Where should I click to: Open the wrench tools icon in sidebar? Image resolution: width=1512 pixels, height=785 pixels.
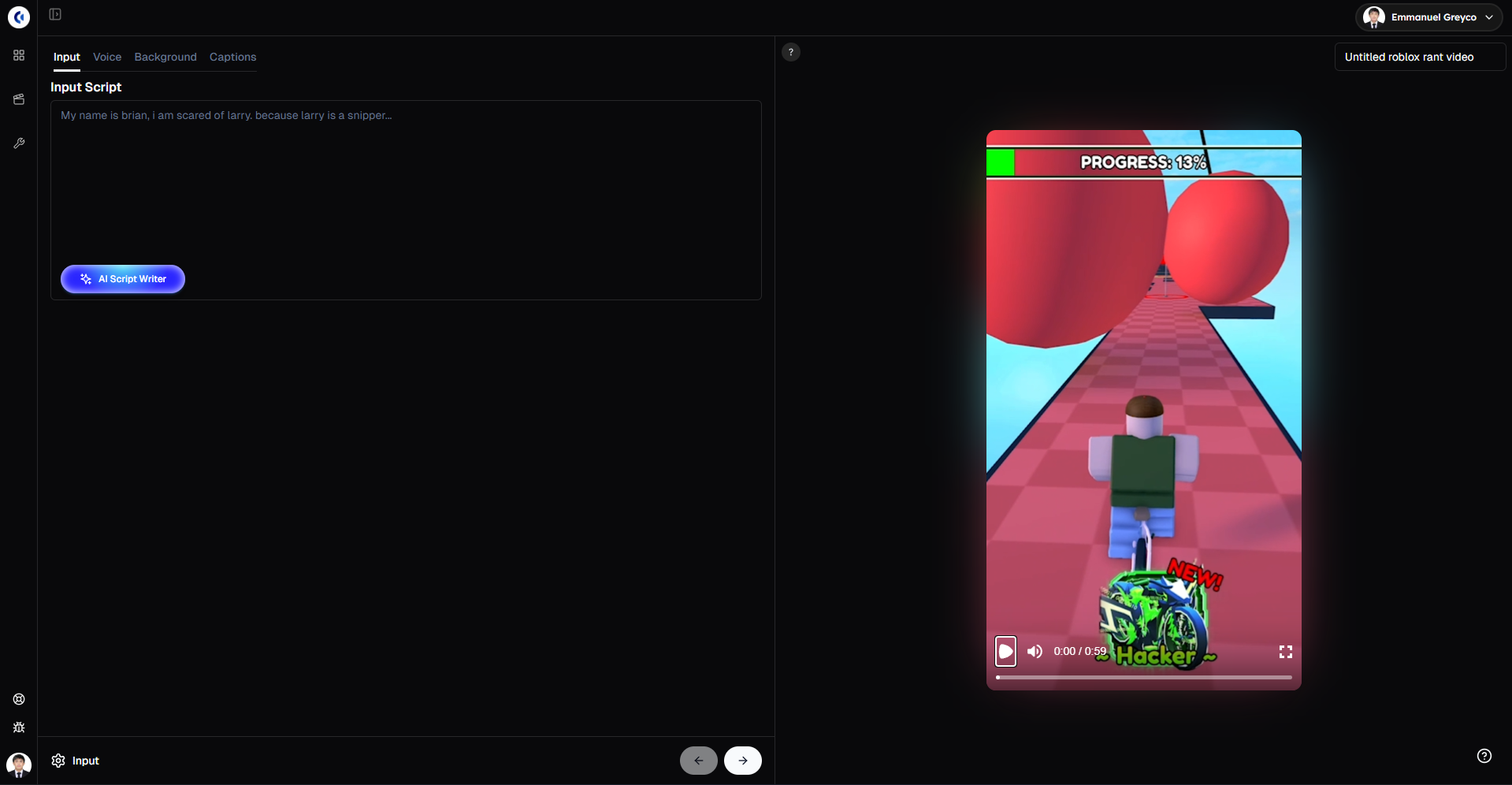click(x=19, y=143)
